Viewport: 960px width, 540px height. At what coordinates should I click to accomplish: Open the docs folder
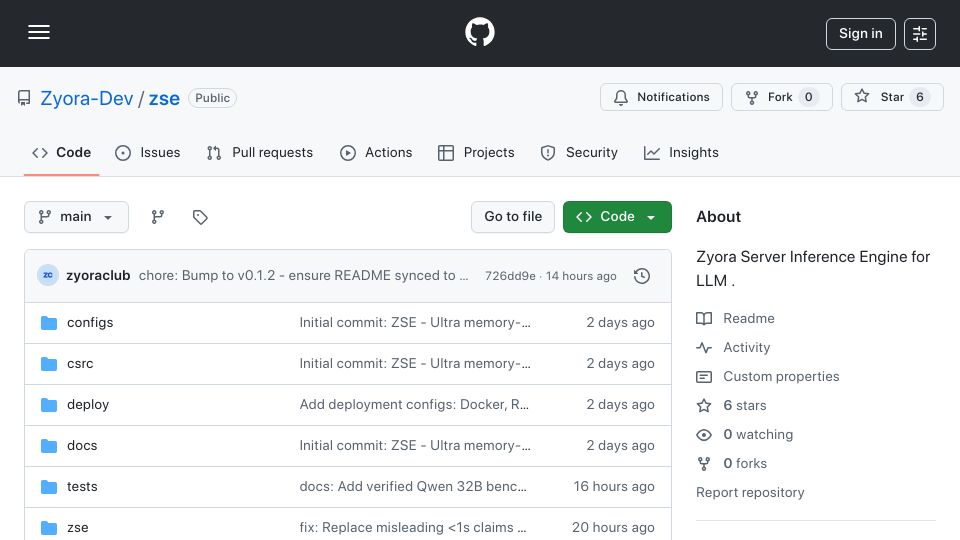pyautogui.click(x=82, y=446)
